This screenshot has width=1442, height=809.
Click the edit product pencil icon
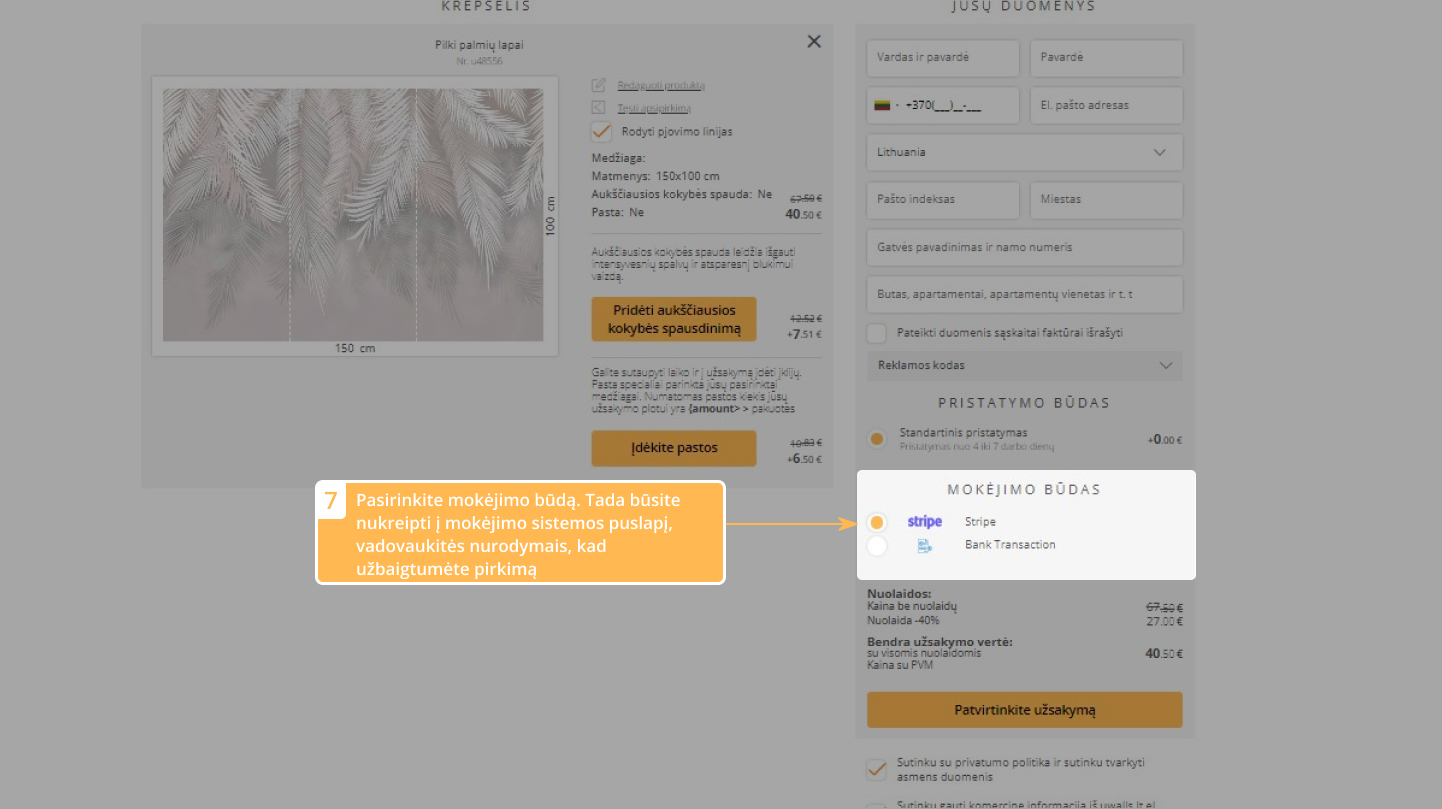coord(599,85)
